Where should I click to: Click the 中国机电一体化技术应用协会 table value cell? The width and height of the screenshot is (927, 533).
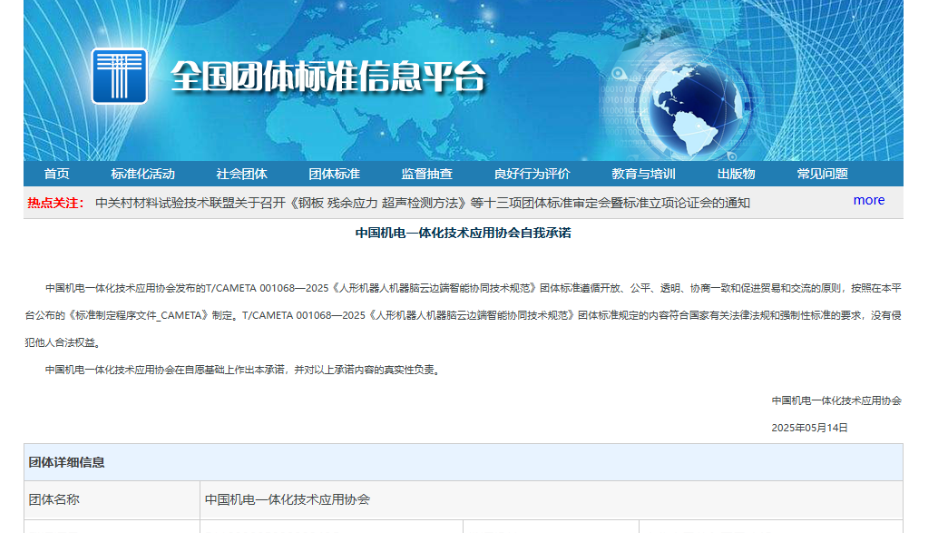coord(551,500)
